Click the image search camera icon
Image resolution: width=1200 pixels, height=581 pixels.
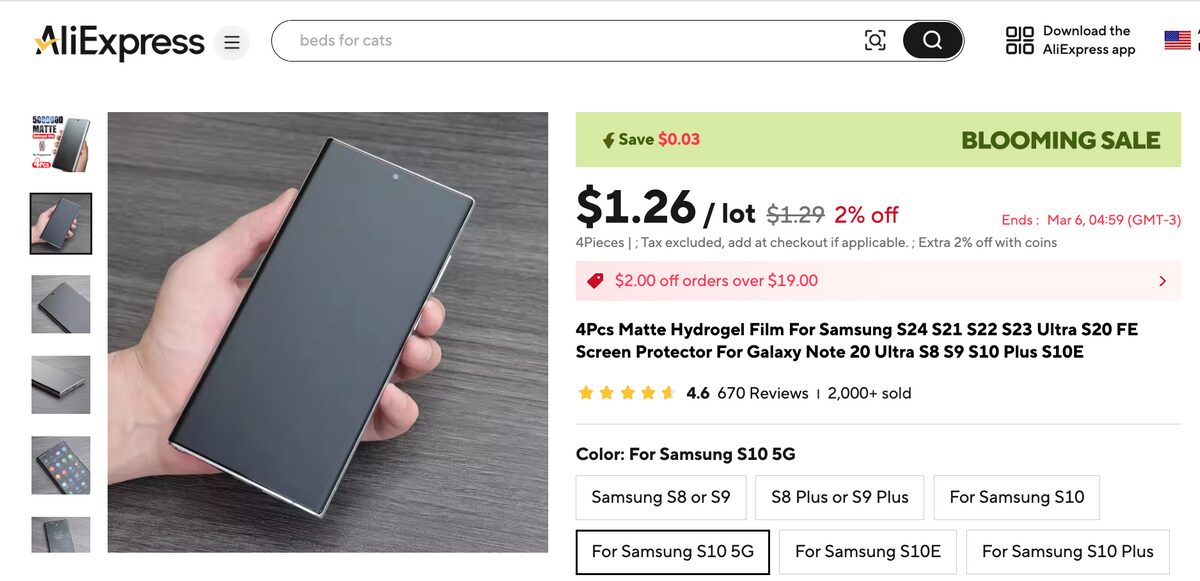(x=875, y=40)
